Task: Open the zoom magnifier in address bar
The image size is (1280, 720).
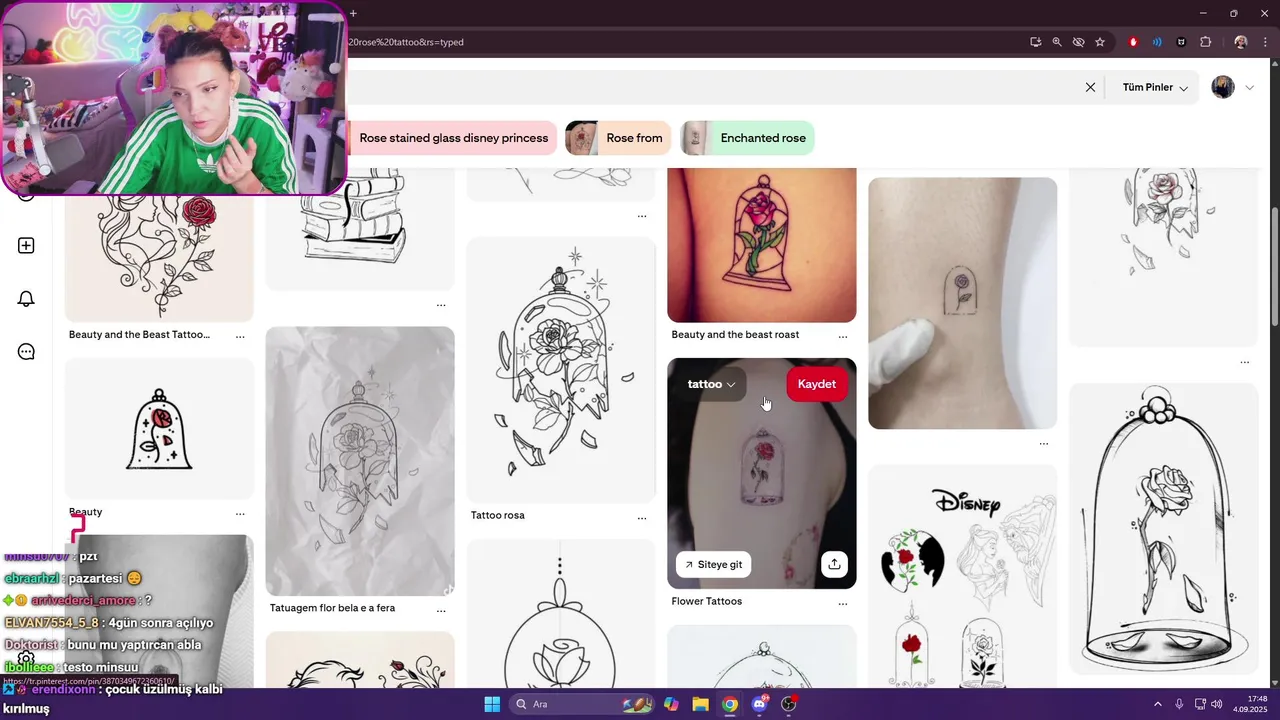Action: click(1057, 42)
